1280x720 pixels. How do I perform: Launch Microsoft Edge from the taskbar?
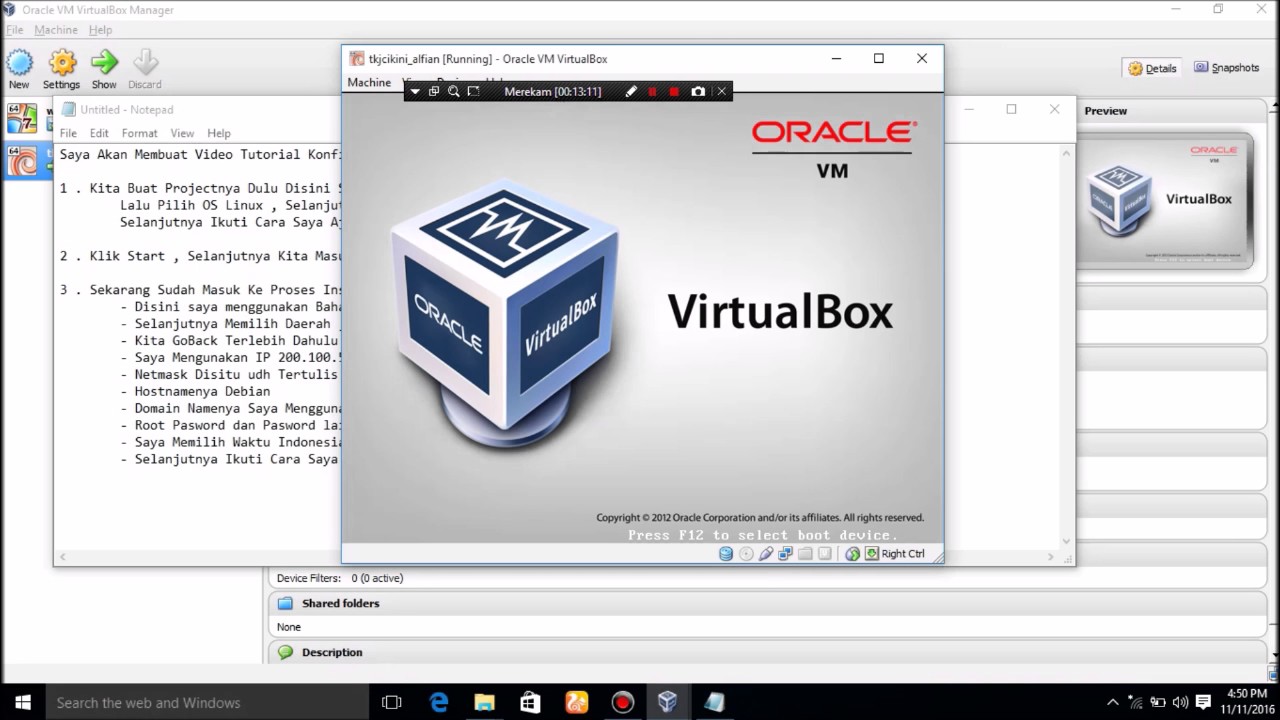click(439, 702)
